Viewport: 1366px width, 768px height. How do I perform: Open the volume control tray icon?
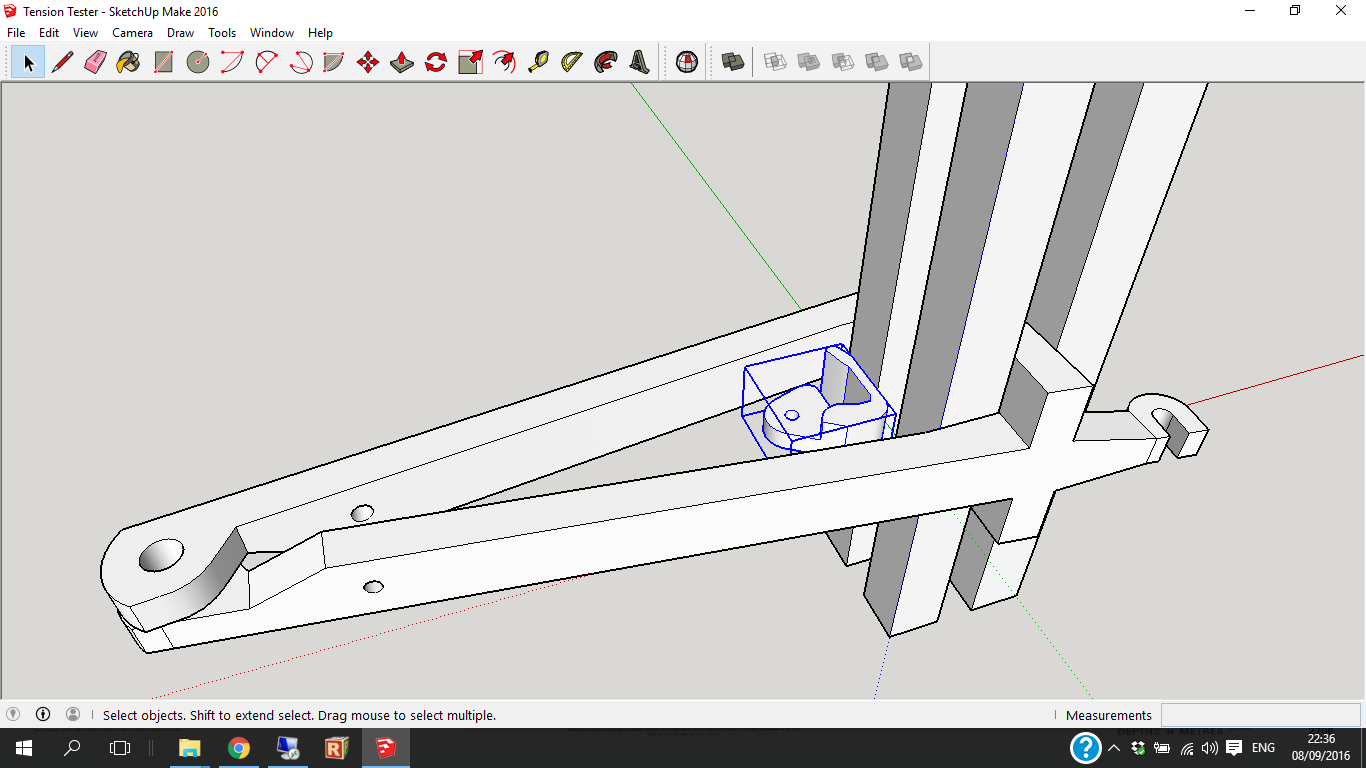[x=1210, y=748]
